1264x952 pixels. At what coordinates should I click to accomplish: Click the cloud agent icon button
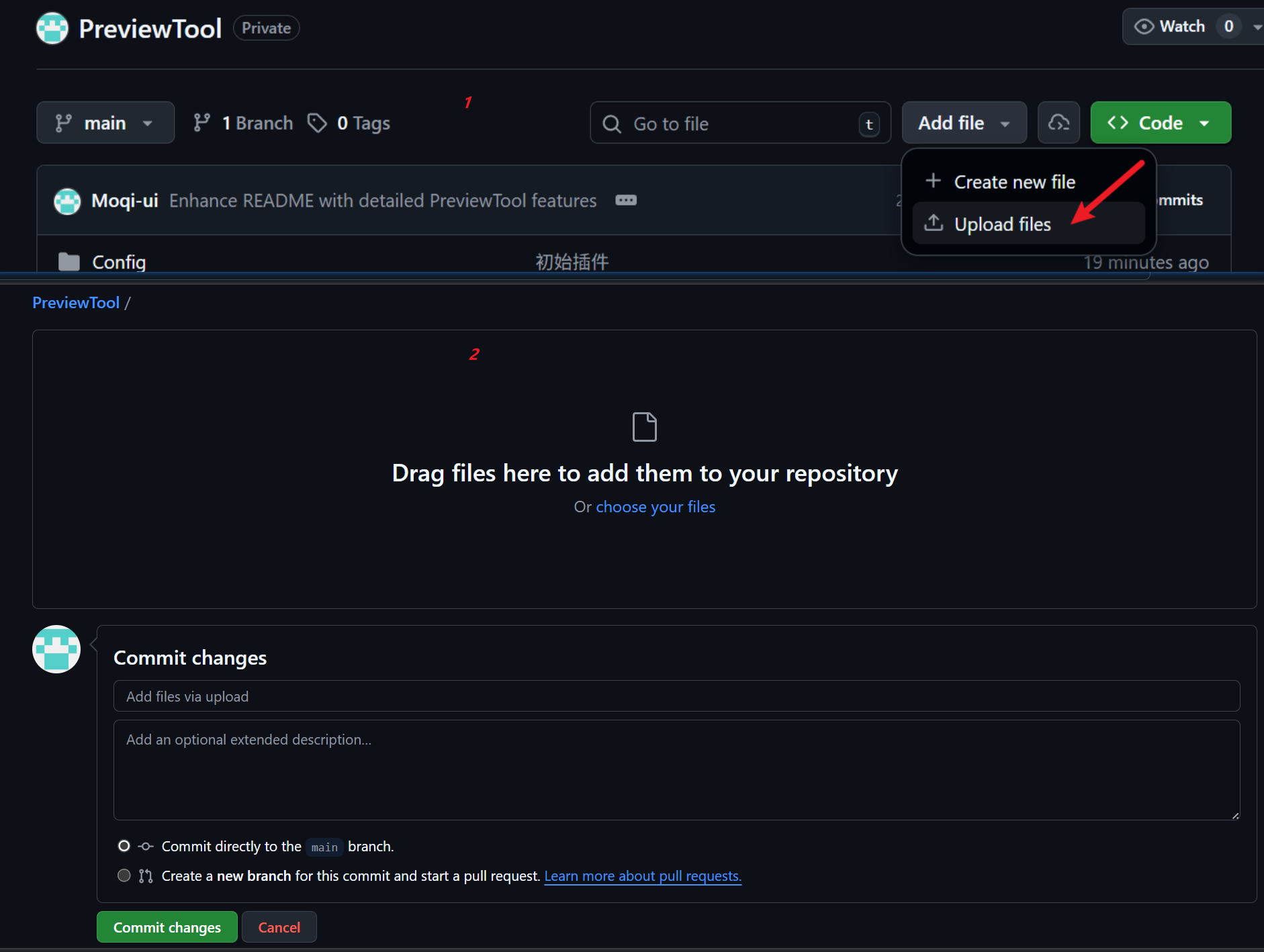(1058, 123)
